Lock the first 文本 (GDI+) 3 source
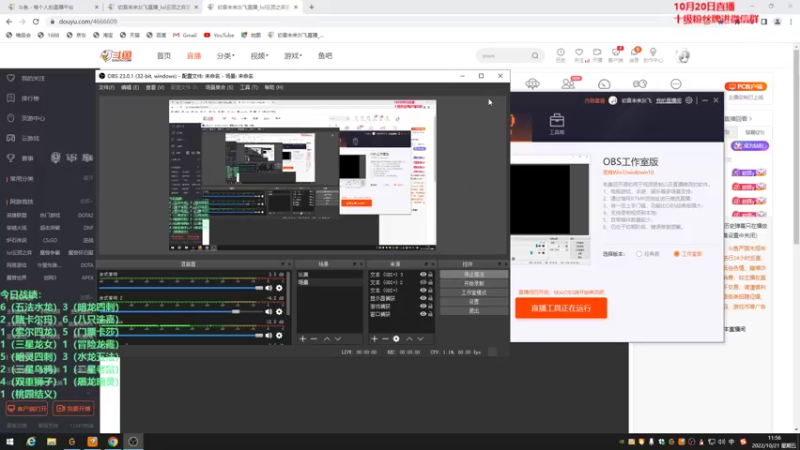This screenshot has height=450, width=800. [431, 274]
